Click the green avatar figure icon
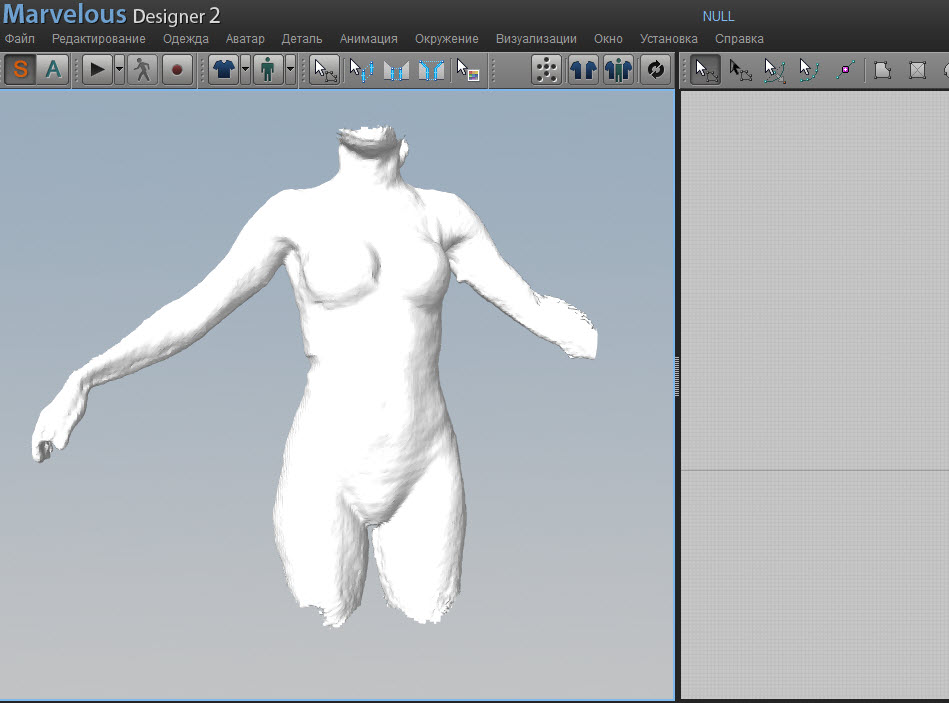949x703 pixels. pos(267,70)
